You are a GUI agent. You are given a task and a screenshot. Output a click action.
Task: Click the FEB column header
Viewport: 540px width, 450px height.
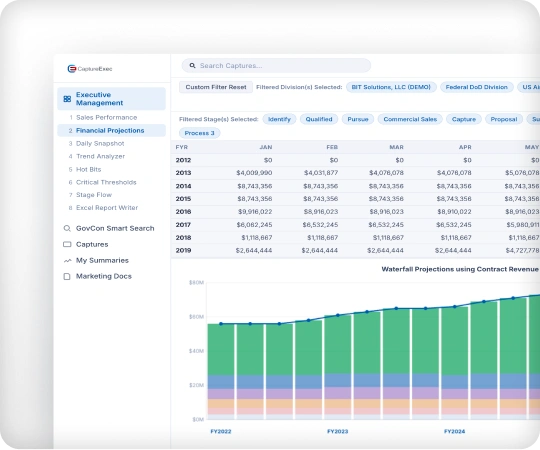coord(332,147)
